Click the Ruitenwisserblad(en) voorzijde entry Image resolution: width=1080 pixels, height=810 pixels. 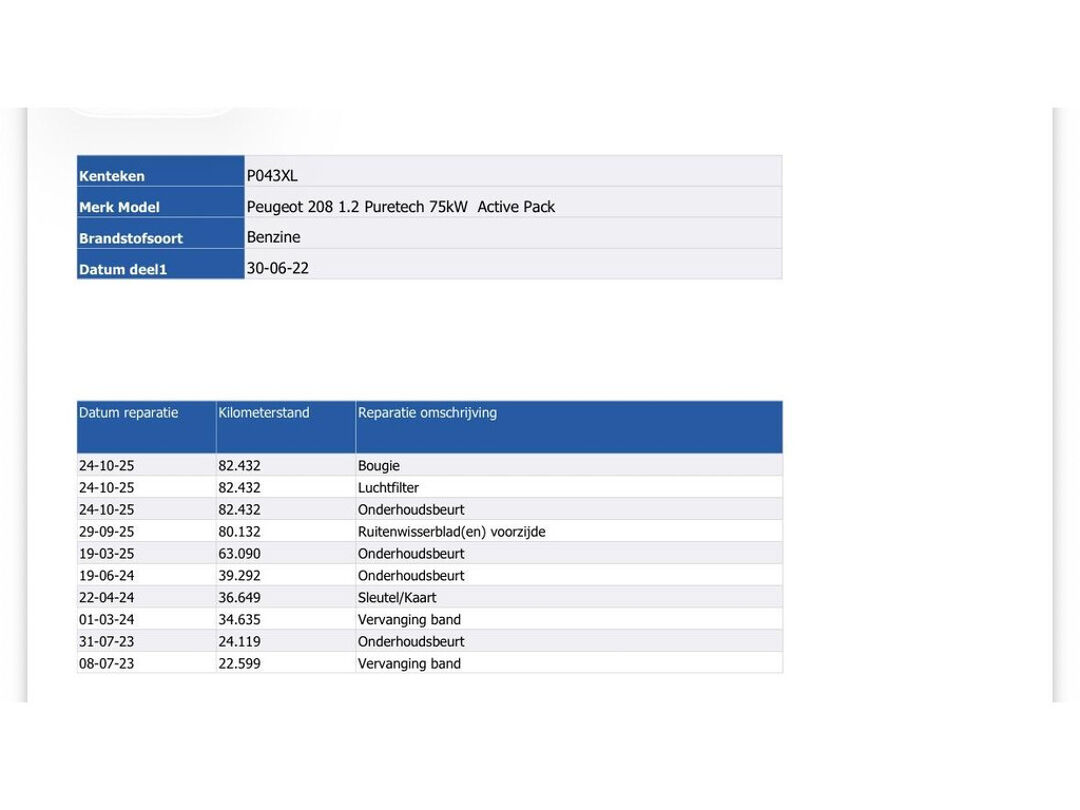[x=452, y=532]
